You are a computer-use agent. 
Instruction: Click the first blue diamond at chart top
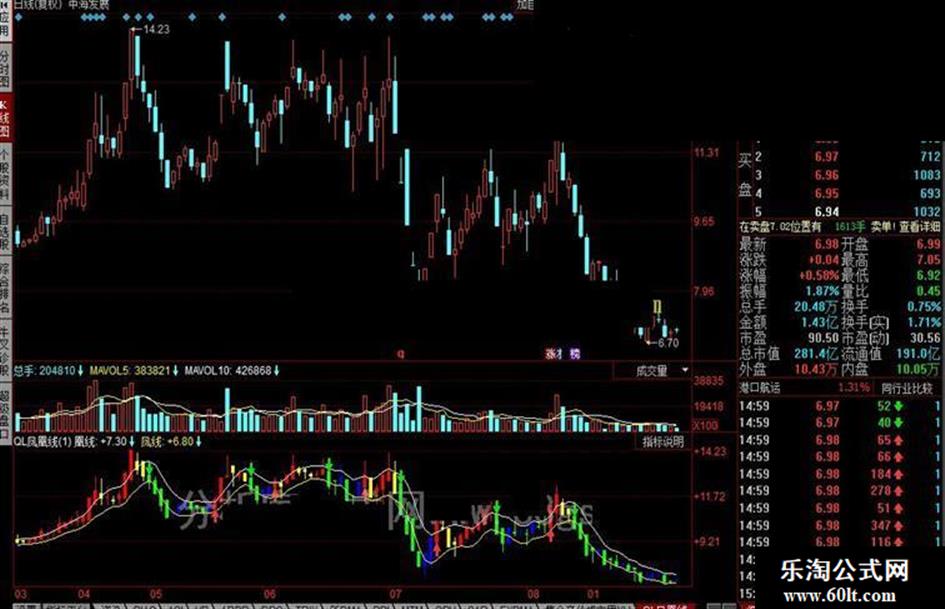pyautogui.click(x=18, y=17)
